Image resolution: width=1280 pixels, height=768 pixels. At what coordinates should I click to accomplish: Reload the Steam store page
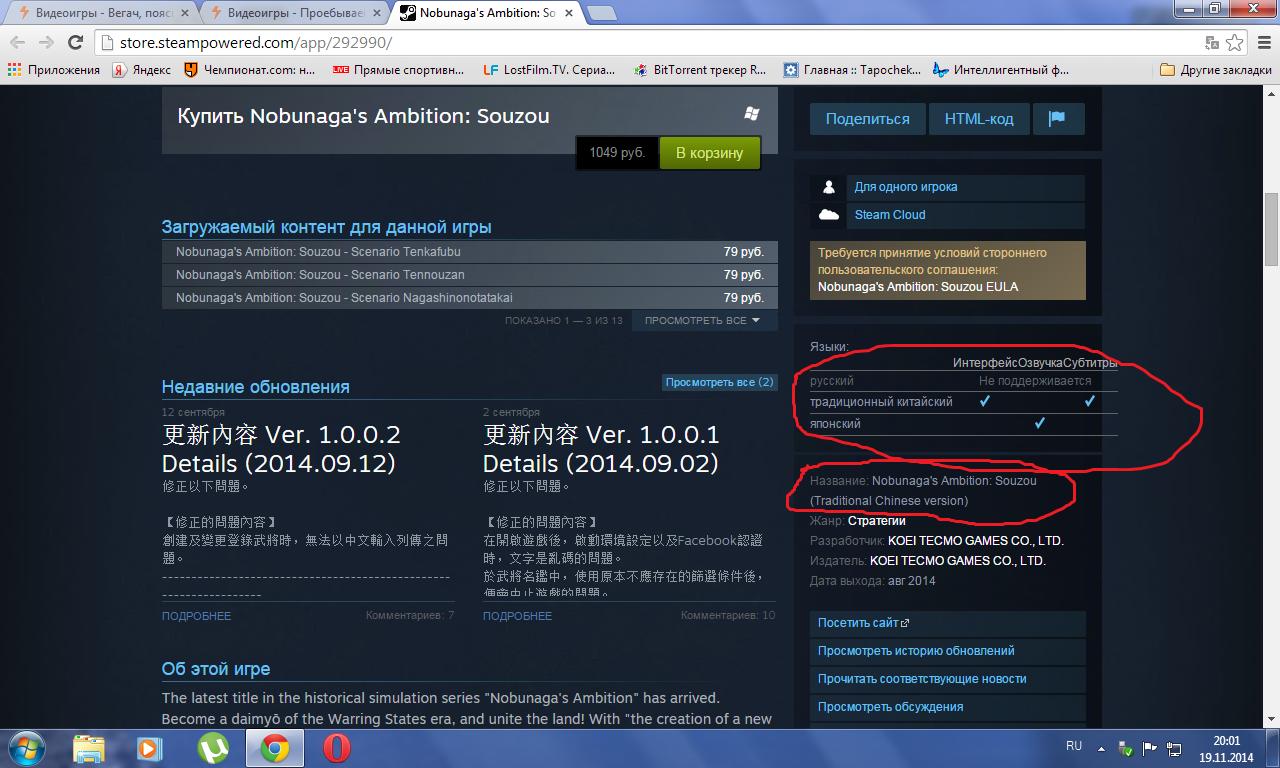point(75,42)
